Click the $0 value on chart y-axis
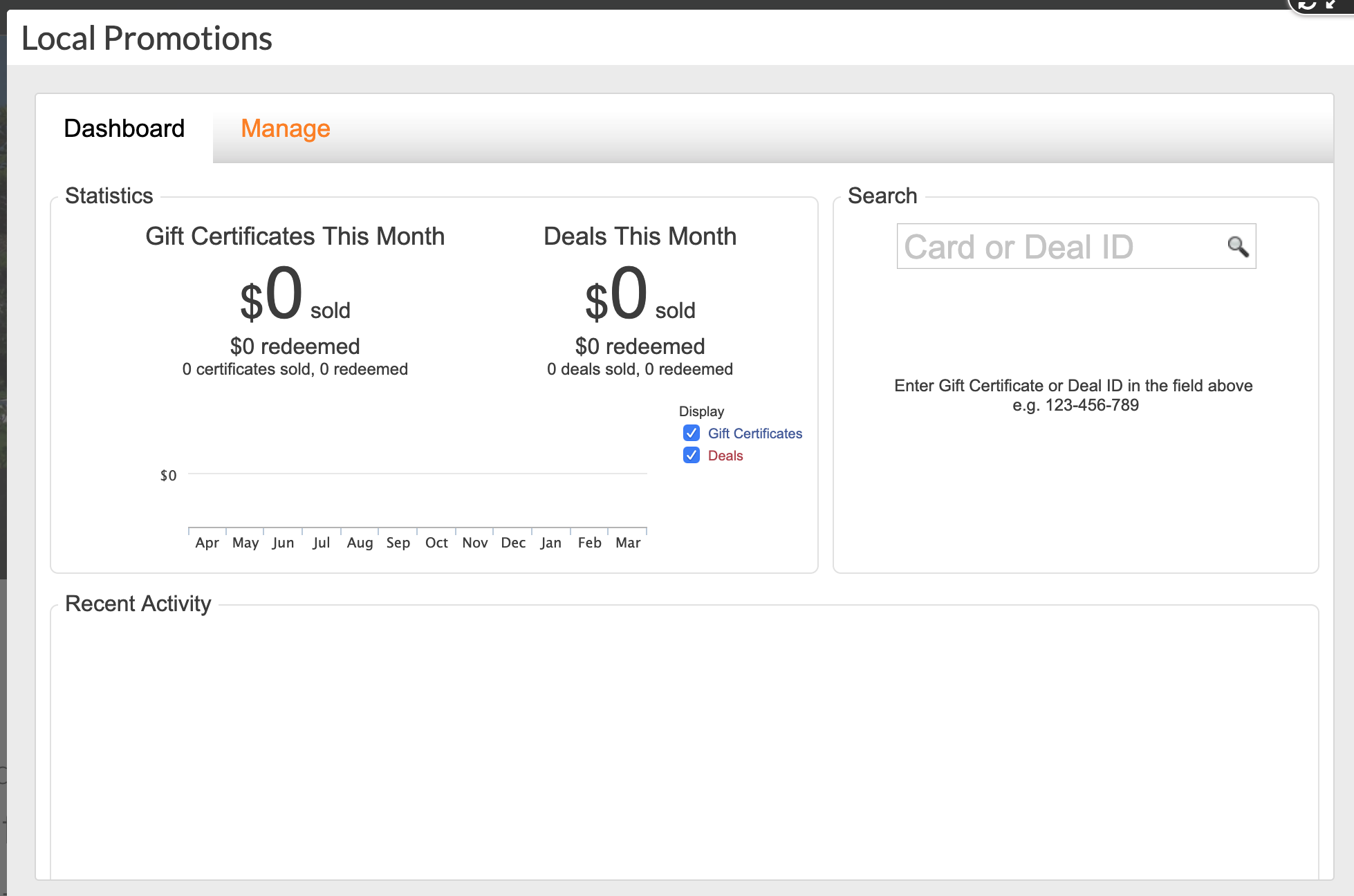The height and width of the screenshot is (896, 1354). tap(168, 476)
